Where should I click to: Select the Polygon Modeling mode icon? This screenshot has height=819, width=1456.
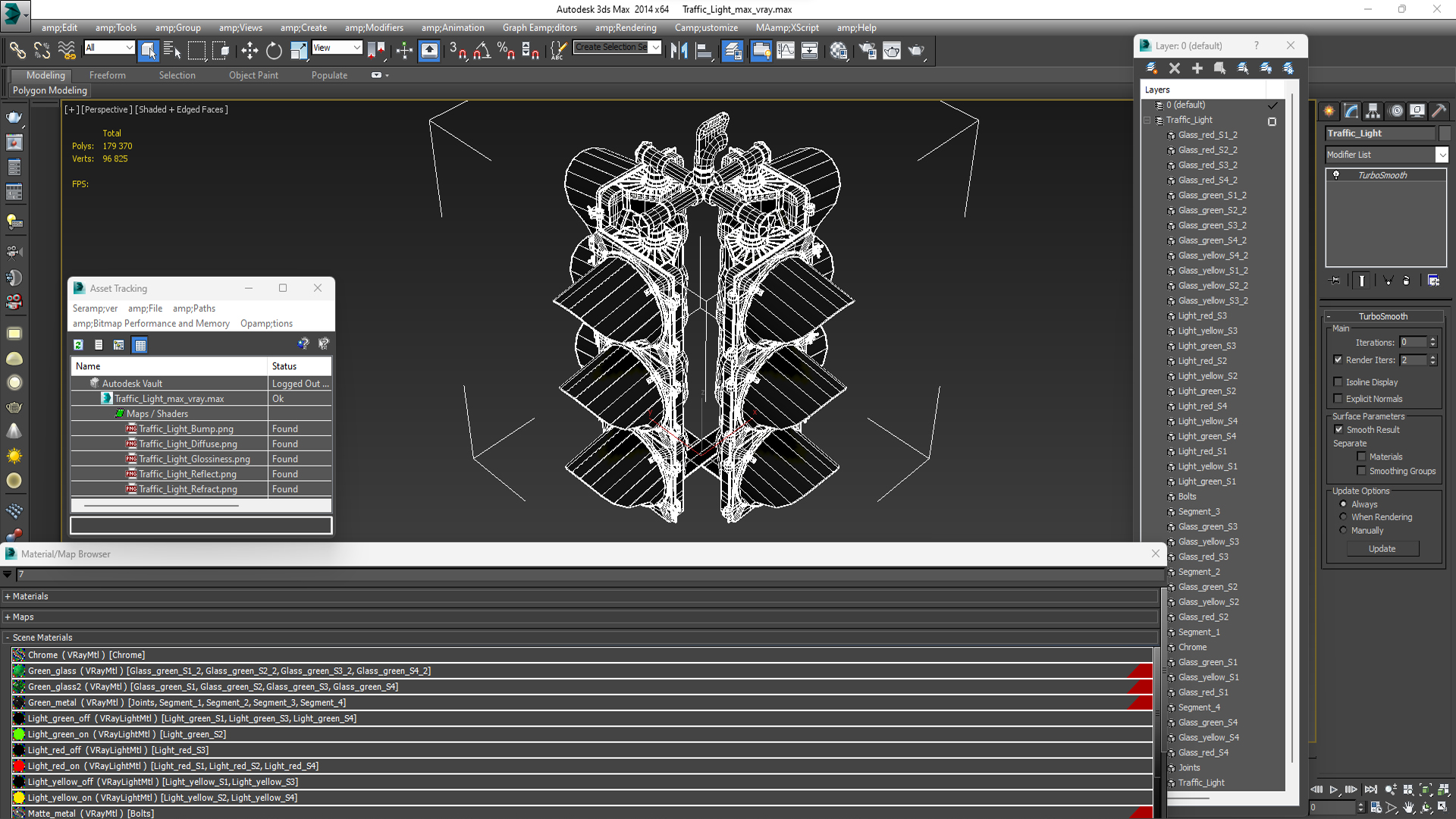[x=49, y=90]
